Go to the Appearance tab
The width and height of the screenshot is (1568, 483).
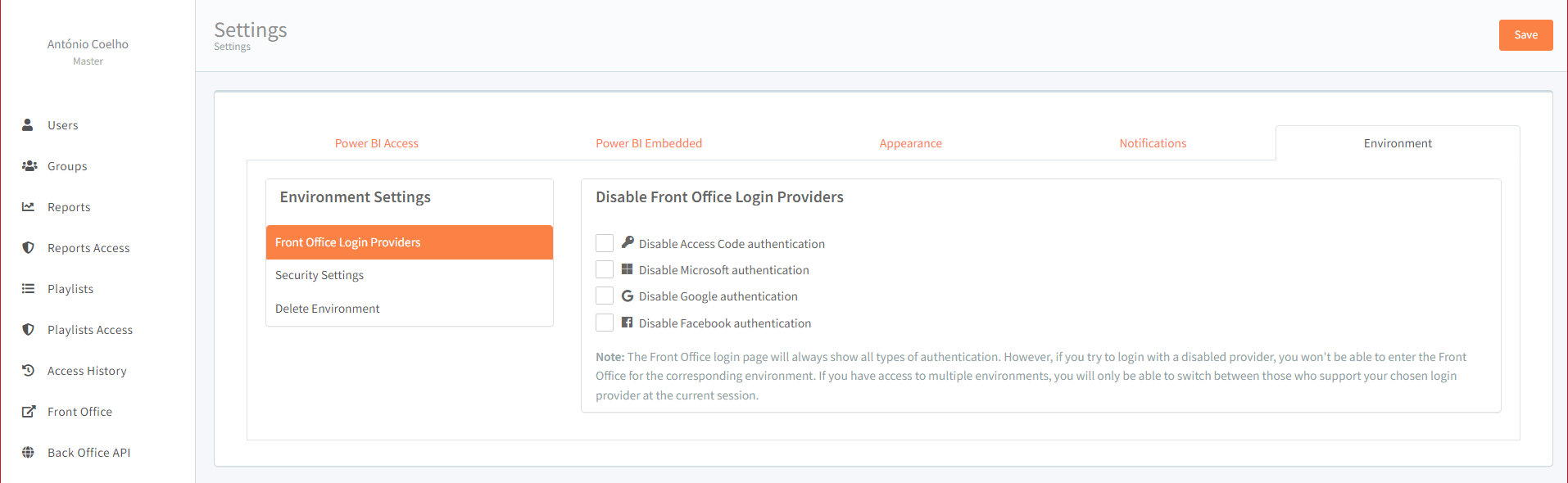[910, 143]
